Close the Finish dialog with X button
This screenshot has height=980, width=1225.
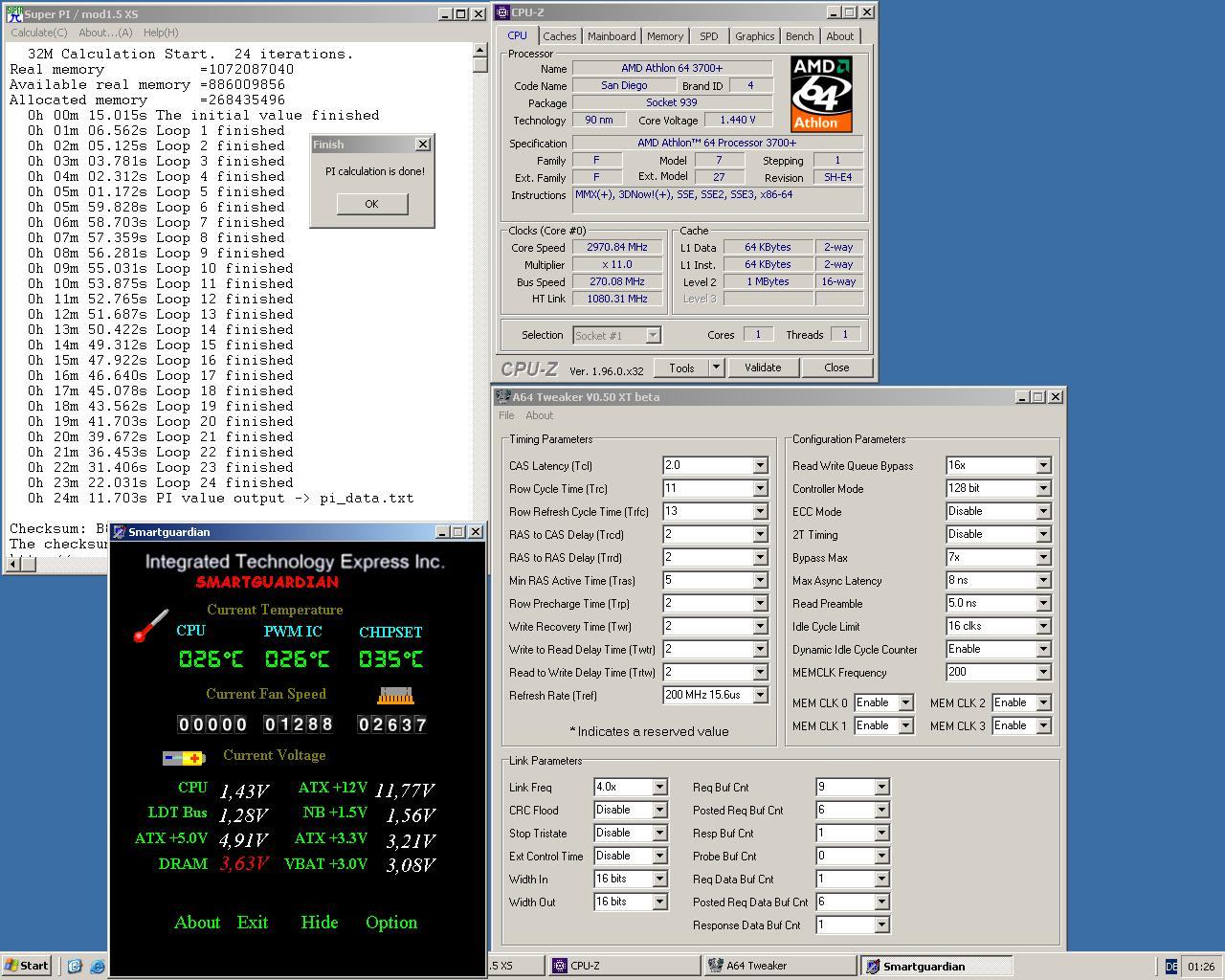423,145
